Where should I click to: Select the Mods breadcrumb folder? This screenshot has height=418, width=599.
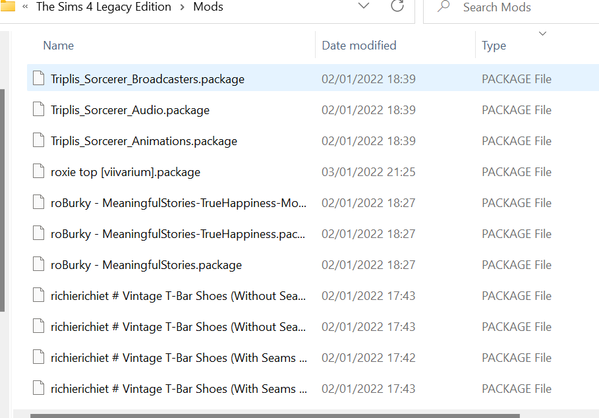click(208, 7)
